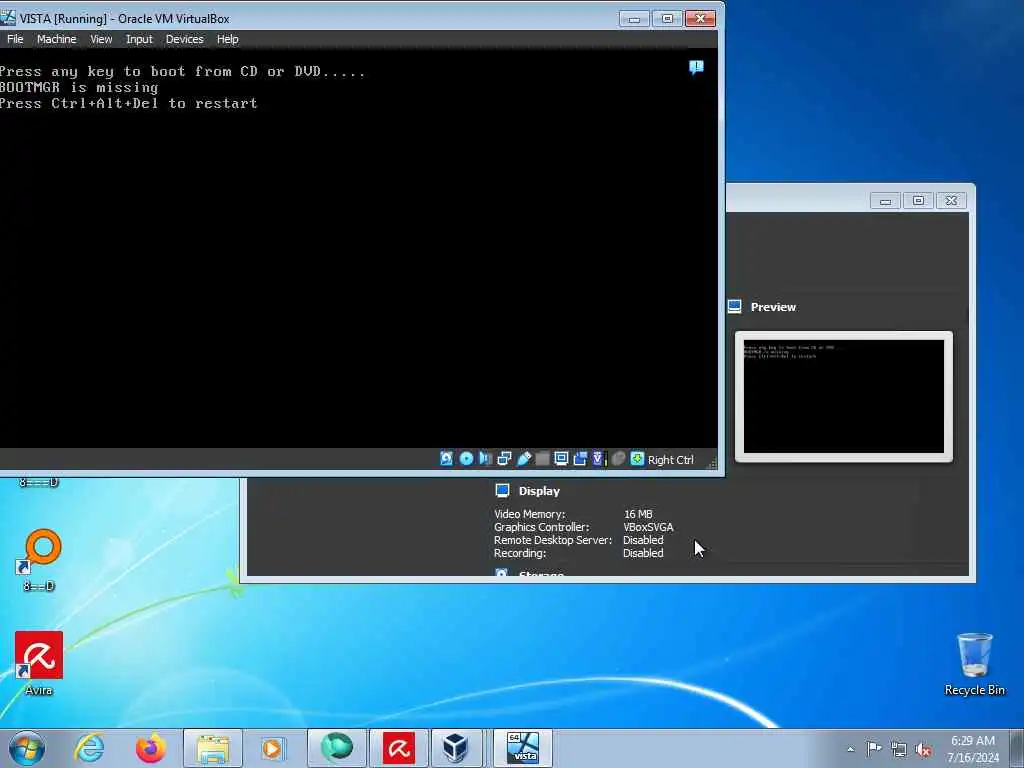The image size is (1024, 768).
Task: Click the network adapters status icon
Action: point(504,459)
